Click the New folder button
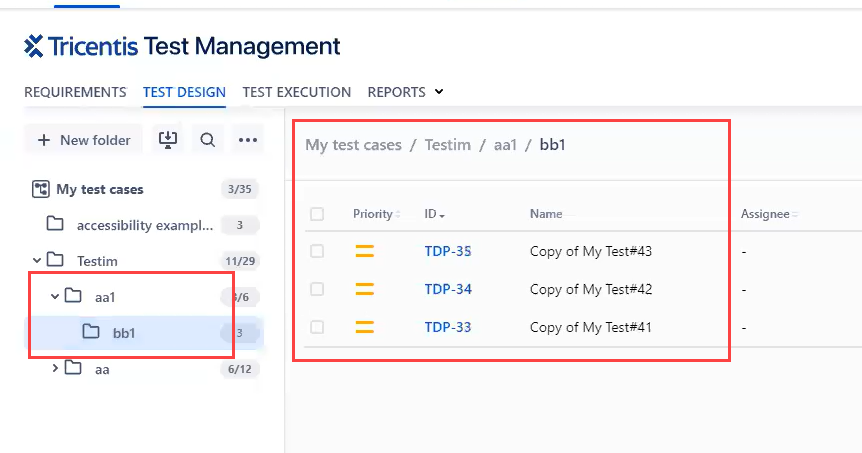The width and height of the screenshot is (862, 453). click(x=84, y=140)
